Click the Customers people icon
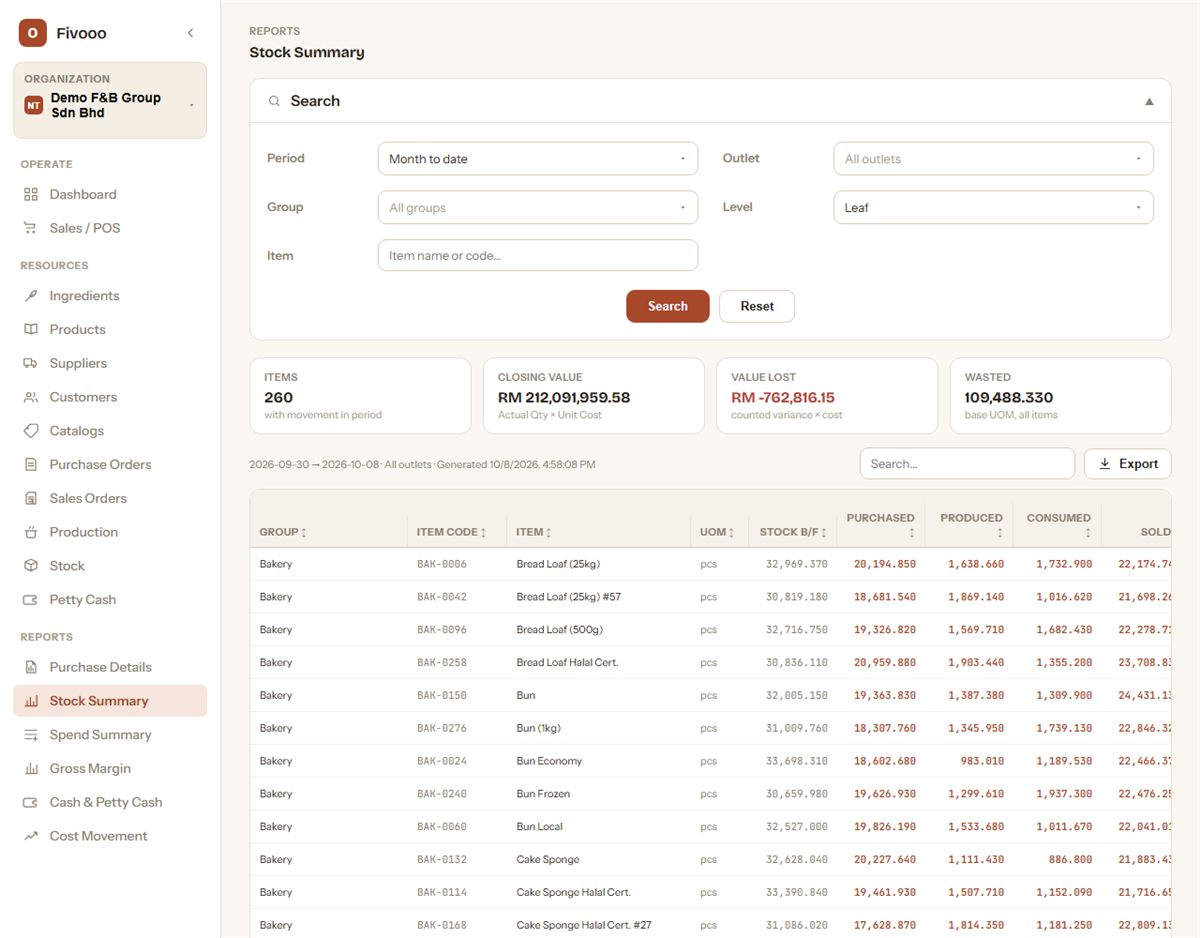Image resolution: width=1200 pixels, height=938 pixels. point(31,397)
